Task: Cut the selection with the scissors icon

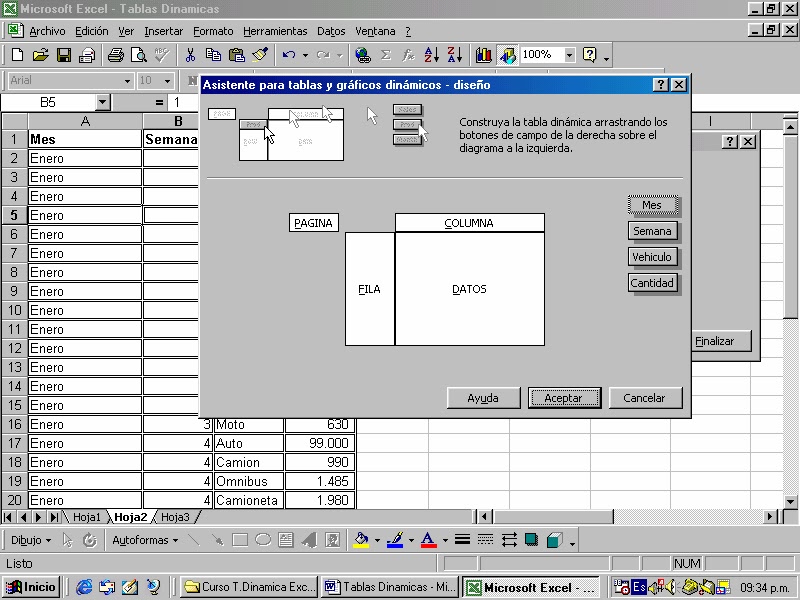Action: 190,55
